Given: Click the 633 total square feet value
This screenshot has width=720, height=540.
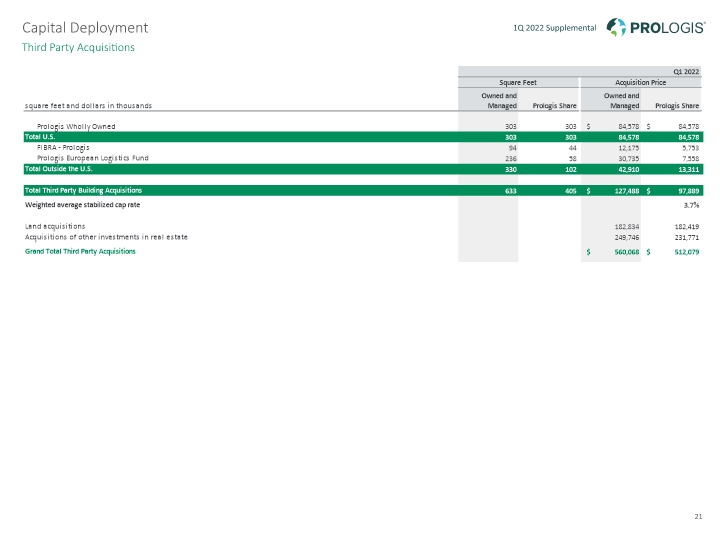Looking at the screenshot, I should coord(511,191).
